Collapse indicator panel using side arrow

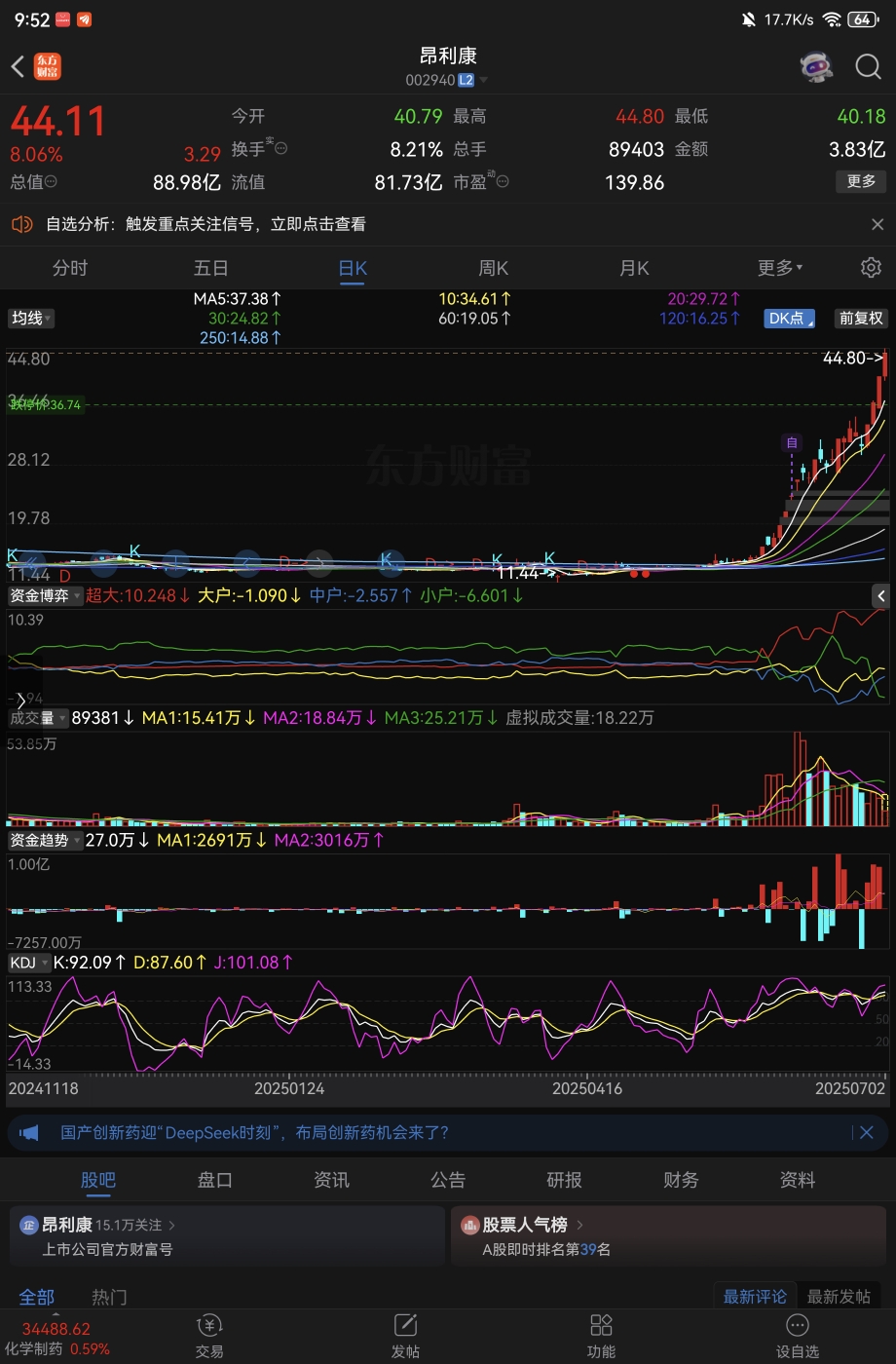pyautogui.click(x=880, y=595)
